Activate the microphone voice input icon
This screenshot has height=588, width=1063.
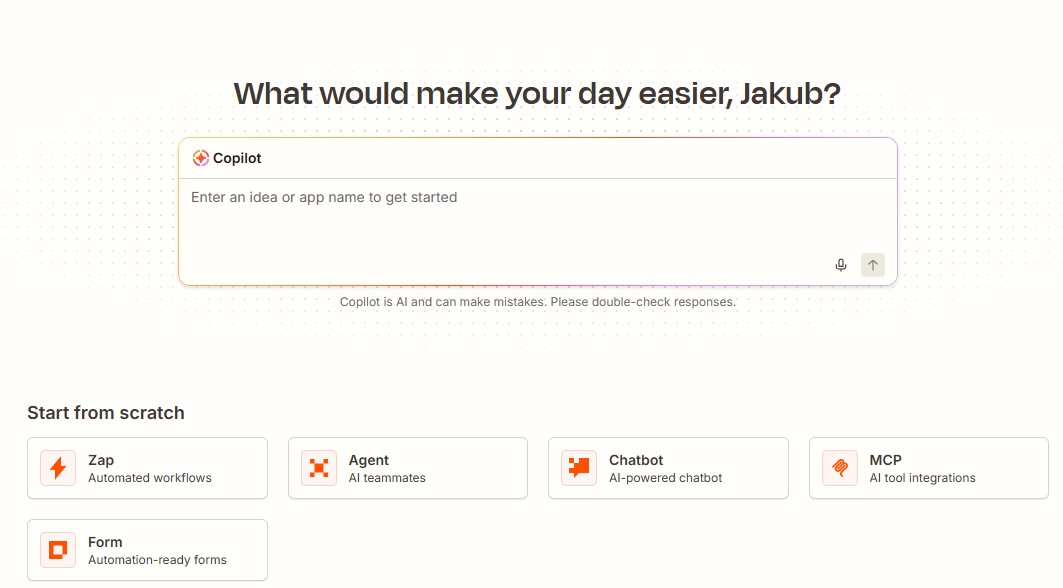[841, 265]
